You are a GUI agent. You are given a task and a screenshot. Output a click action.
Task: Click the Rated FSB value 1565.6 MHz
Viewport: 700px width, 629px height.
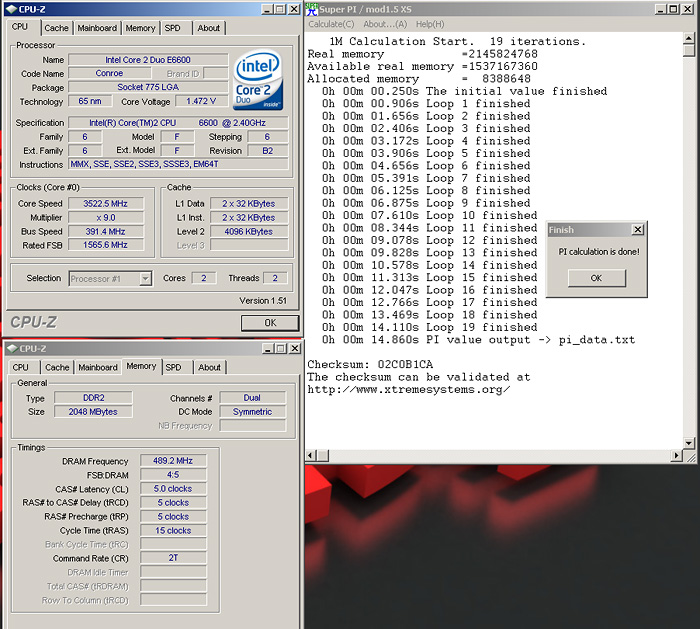tap(105, 245)
